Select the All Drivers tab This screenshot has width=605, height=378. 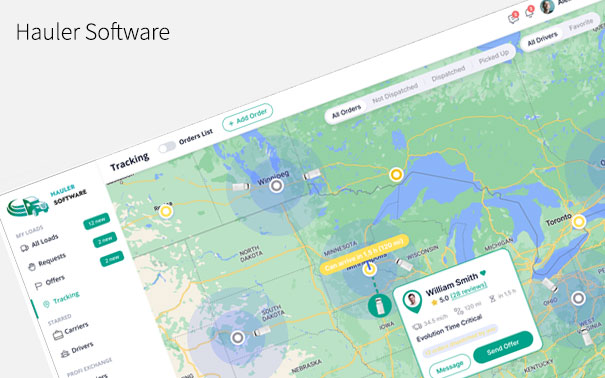(542, 39)
